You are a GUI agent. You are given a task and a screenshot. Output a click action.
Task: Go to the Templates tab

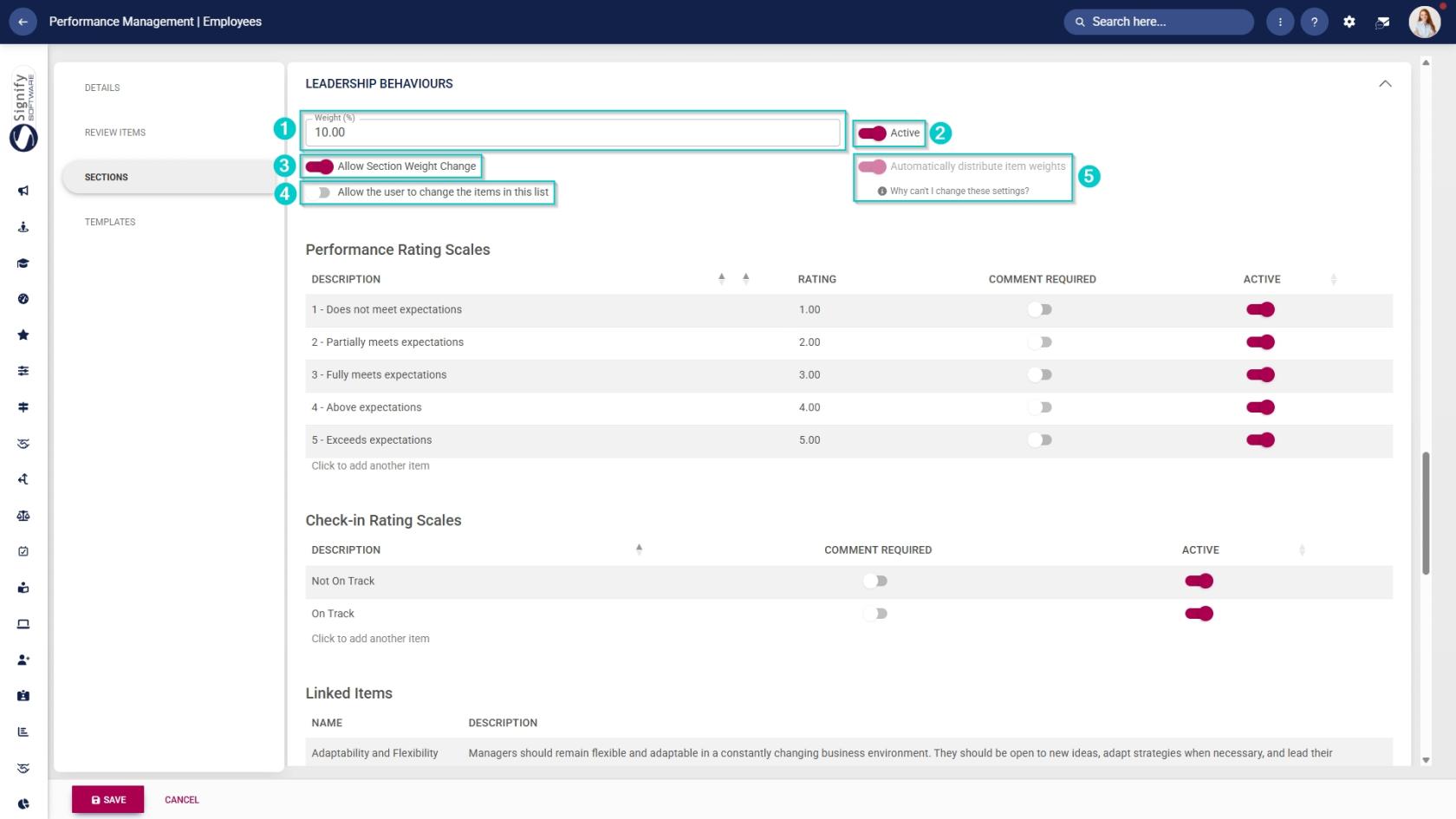(x=110, y=222)
